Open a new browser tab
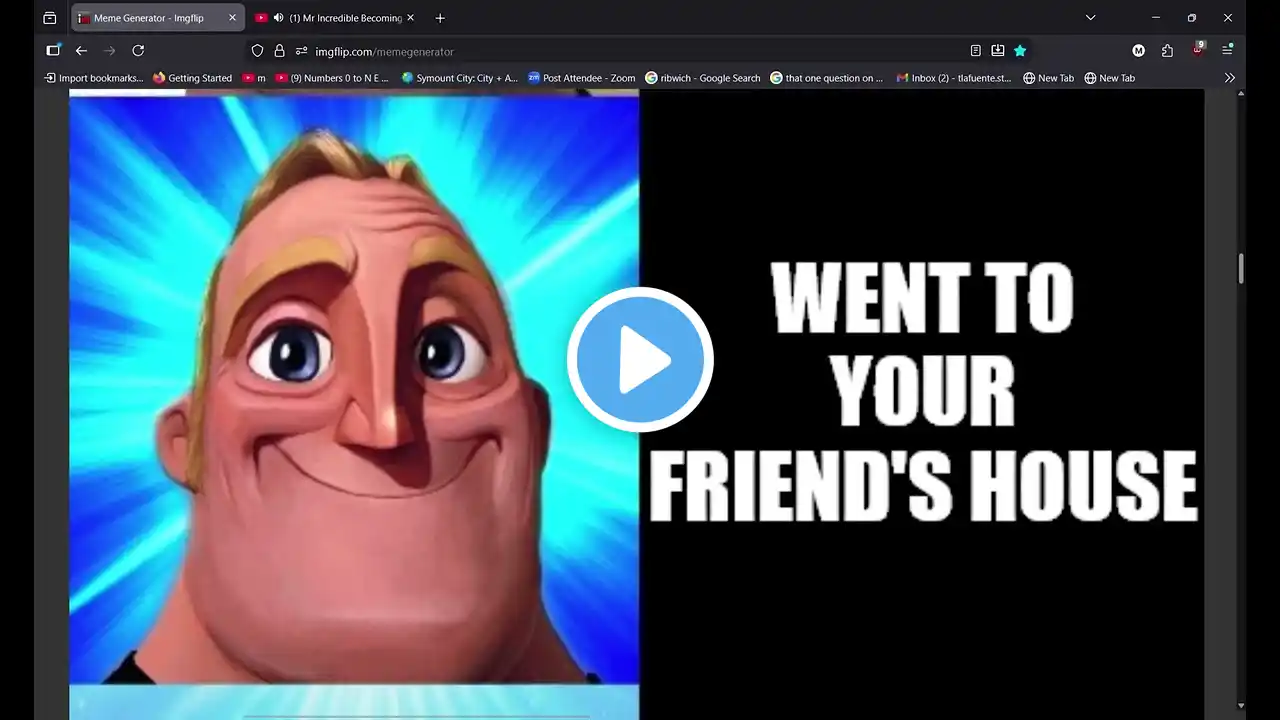Screen dimensions: 1280x720 pos(440,18)
